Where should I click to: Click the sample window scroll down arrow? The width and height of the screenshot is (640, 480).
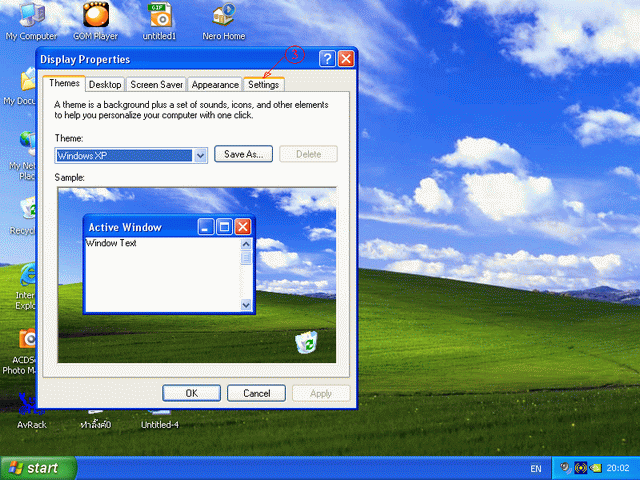point(246,304)
